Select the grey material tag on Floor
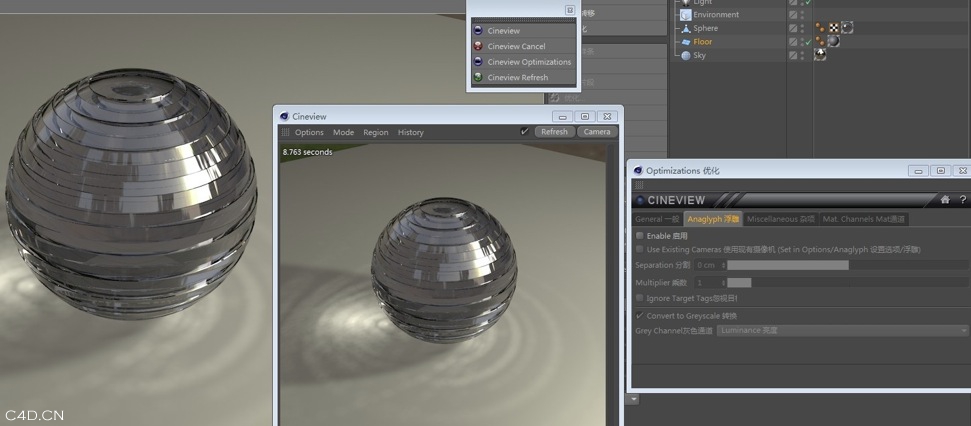Screen dimensions: 971x426 [x=834, y=41]
